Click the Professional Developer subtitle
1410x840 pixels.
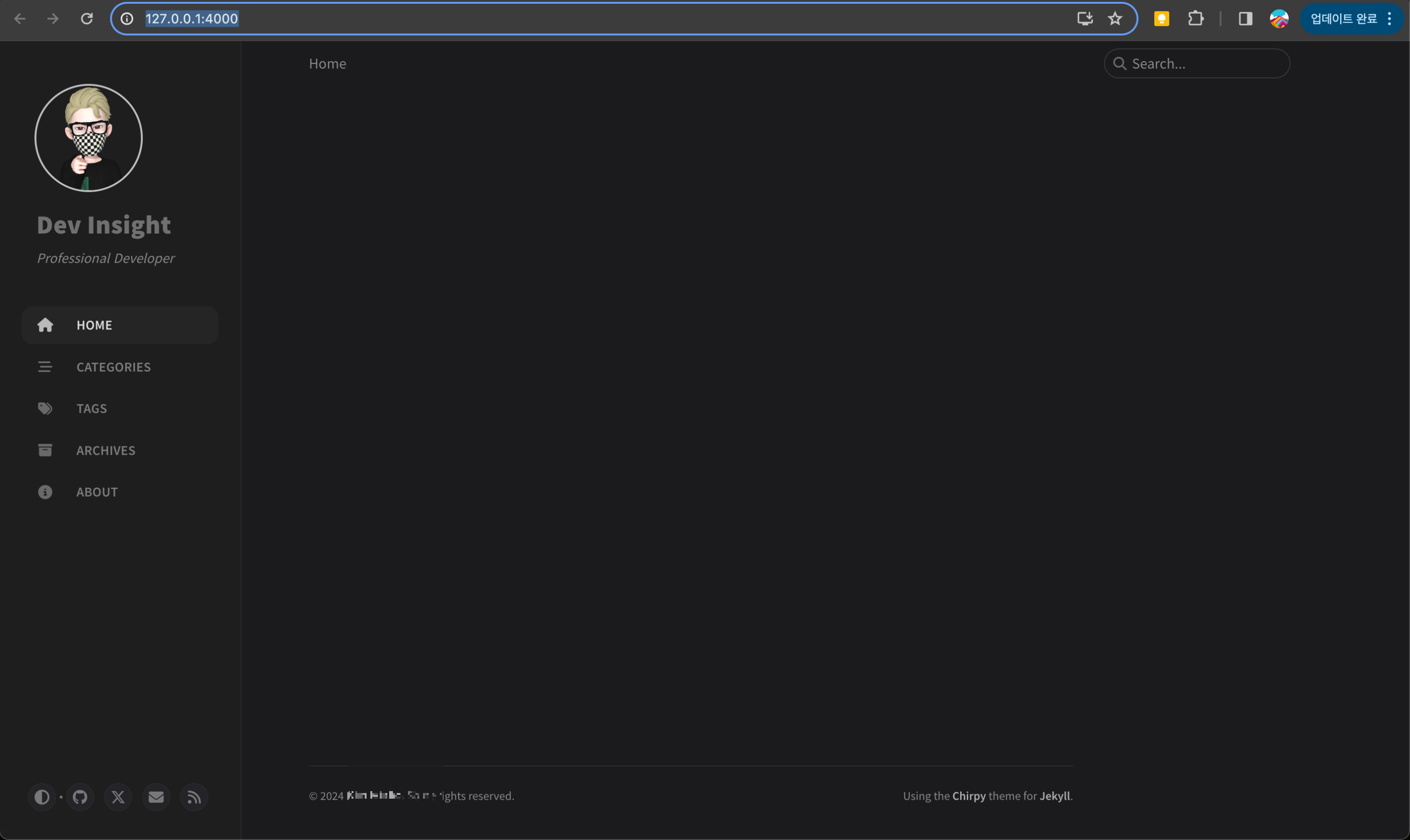pos(106,258)
